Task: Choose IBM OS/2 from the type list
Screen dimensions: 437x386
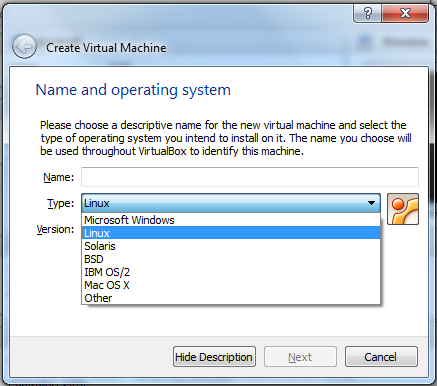Action: click(x=231, y=272)
